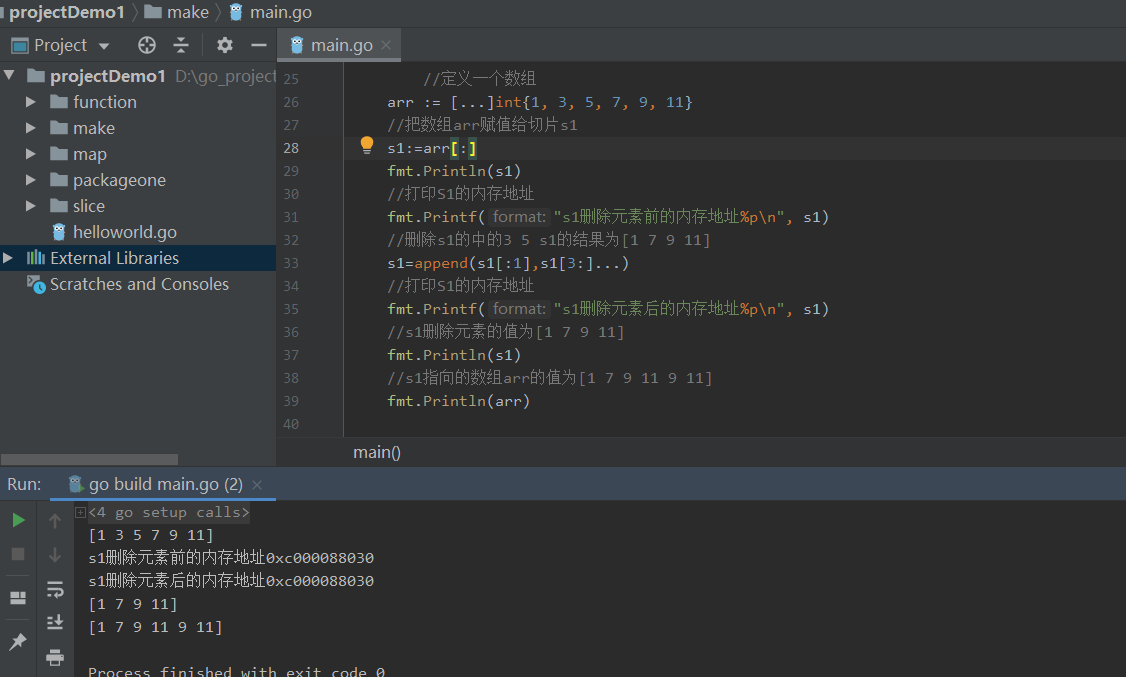The height and width of the screenshot is (677, 1126).
Task: Click 'Process finished with exit code 0' text
Action: pos(236,672)
